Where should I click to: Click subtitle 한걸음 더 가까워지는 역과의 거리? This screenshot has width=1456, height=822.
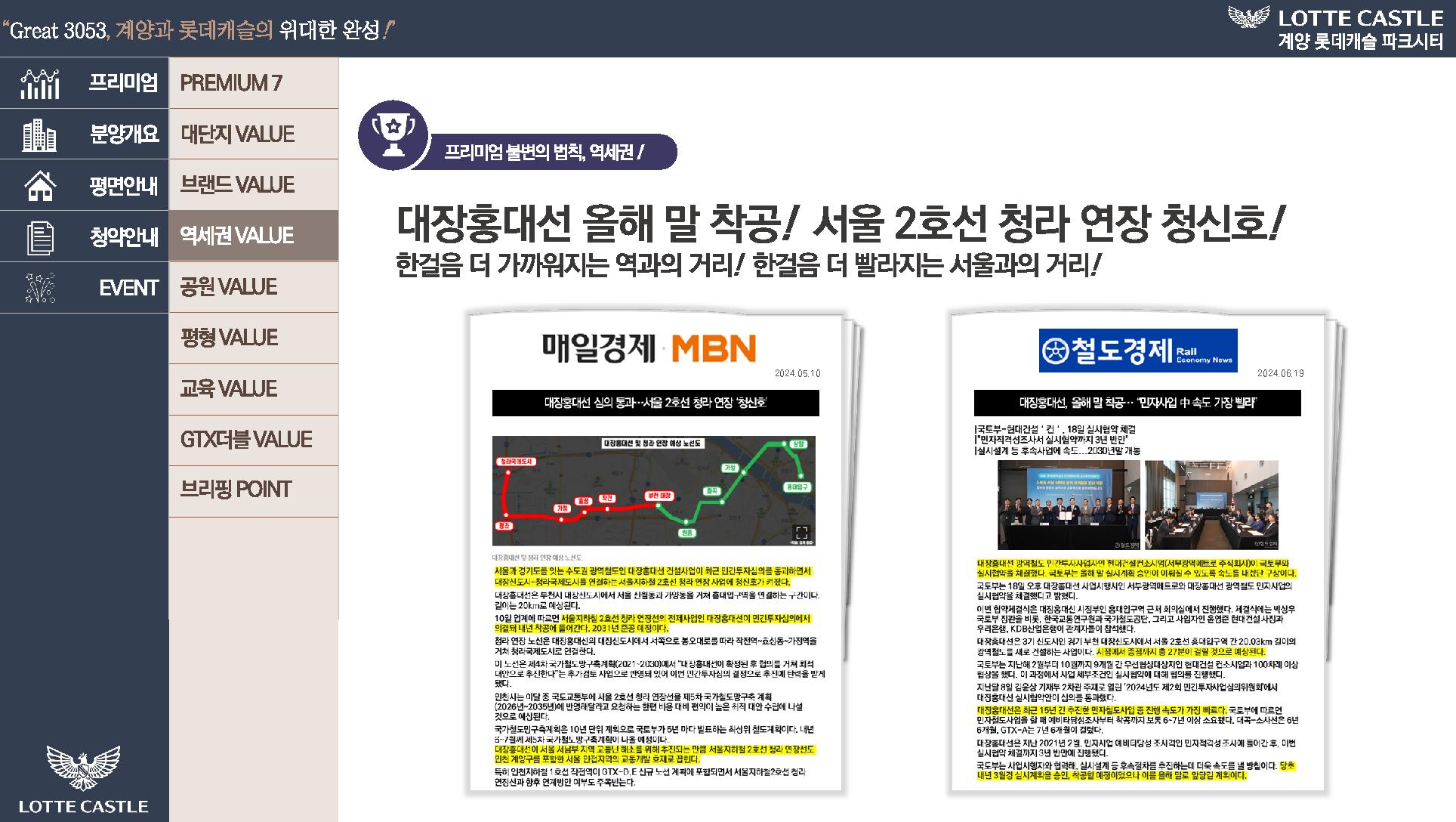[571, 266]
